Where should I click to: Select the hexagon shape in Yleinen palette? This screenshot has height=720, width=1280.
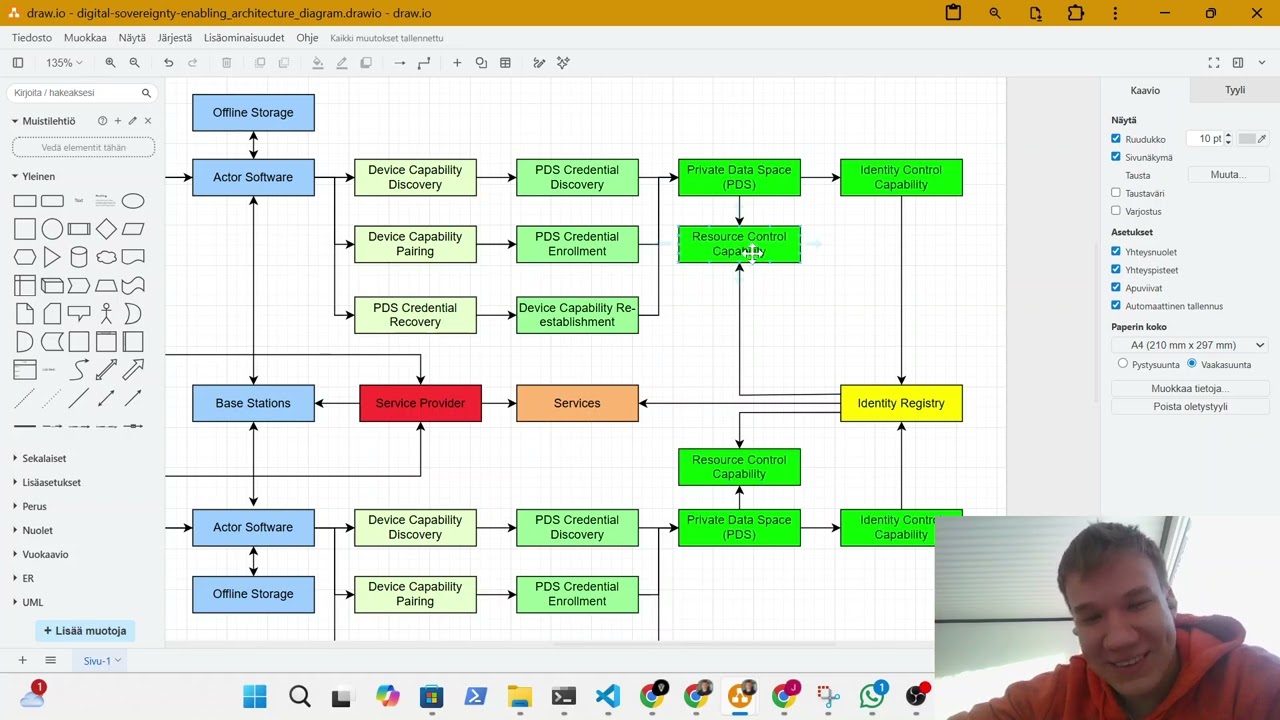coord(25,257)
